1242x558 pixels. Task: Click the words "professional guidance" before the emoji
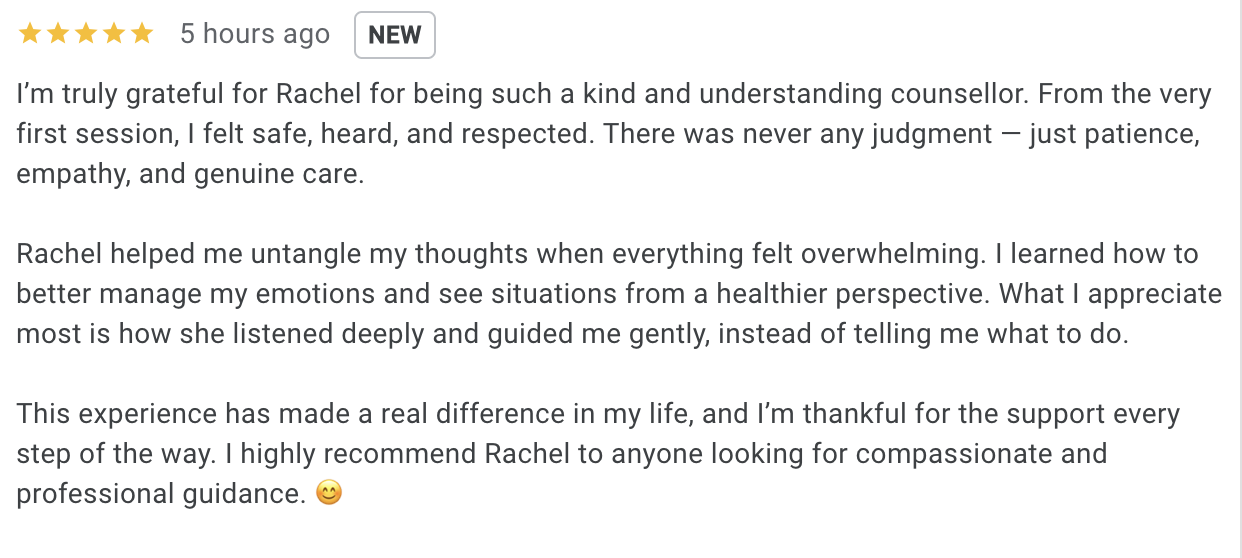pos(160,494)
